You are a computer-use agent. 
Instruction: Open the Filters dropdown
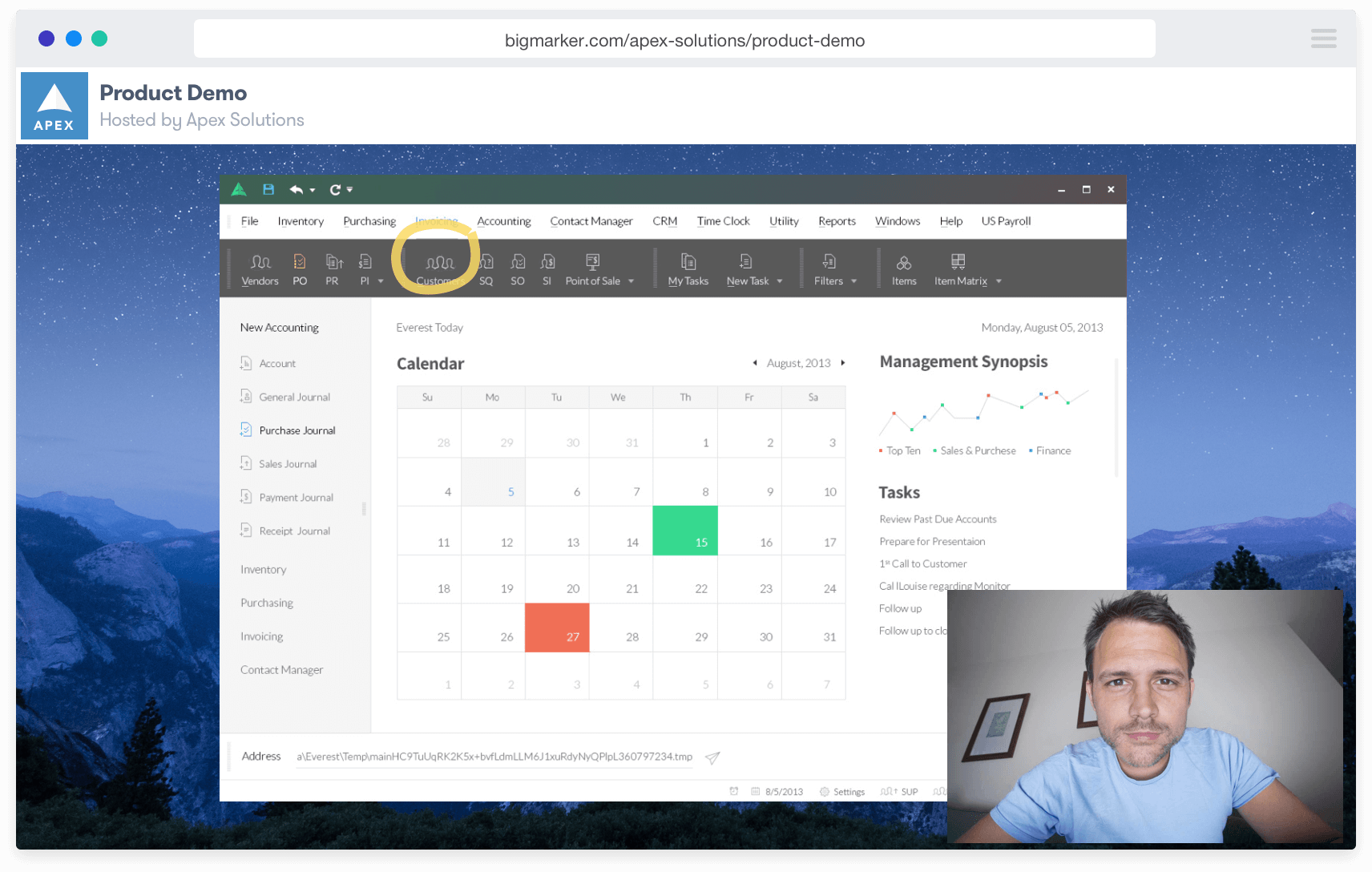[x=853, y=281]
